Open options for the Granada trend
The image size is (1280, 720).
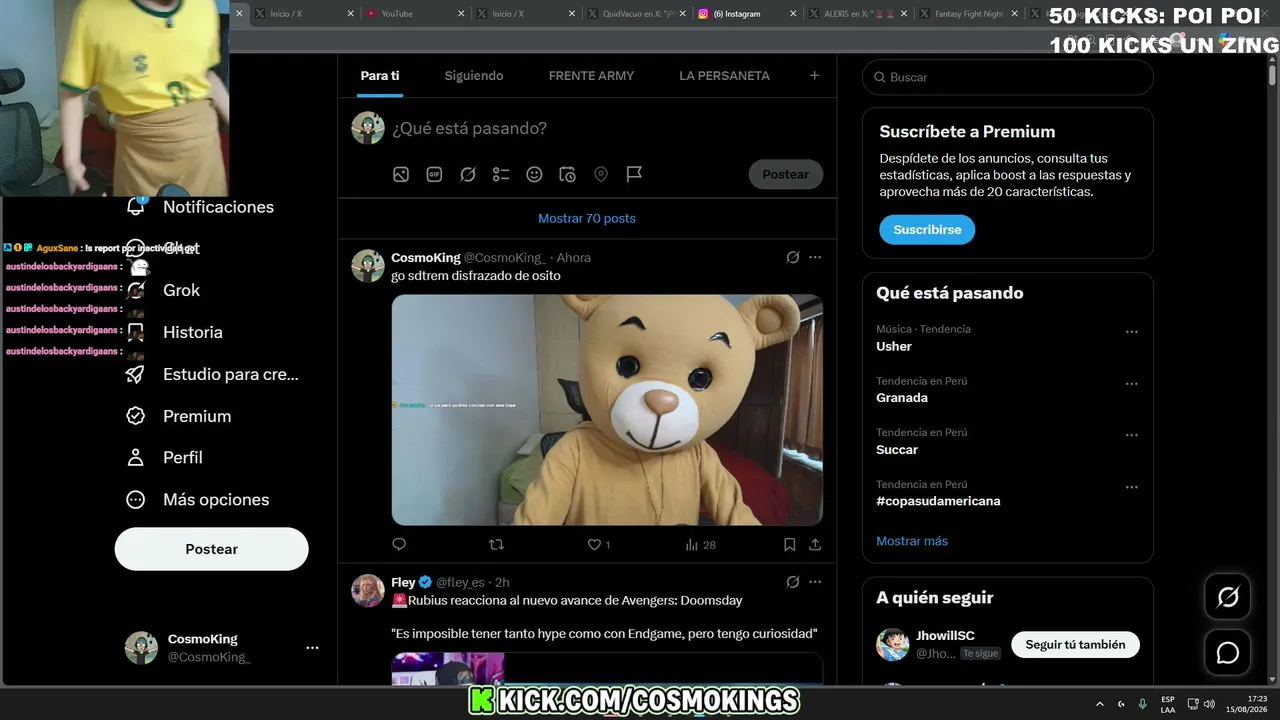click(x=1132, y=384)
